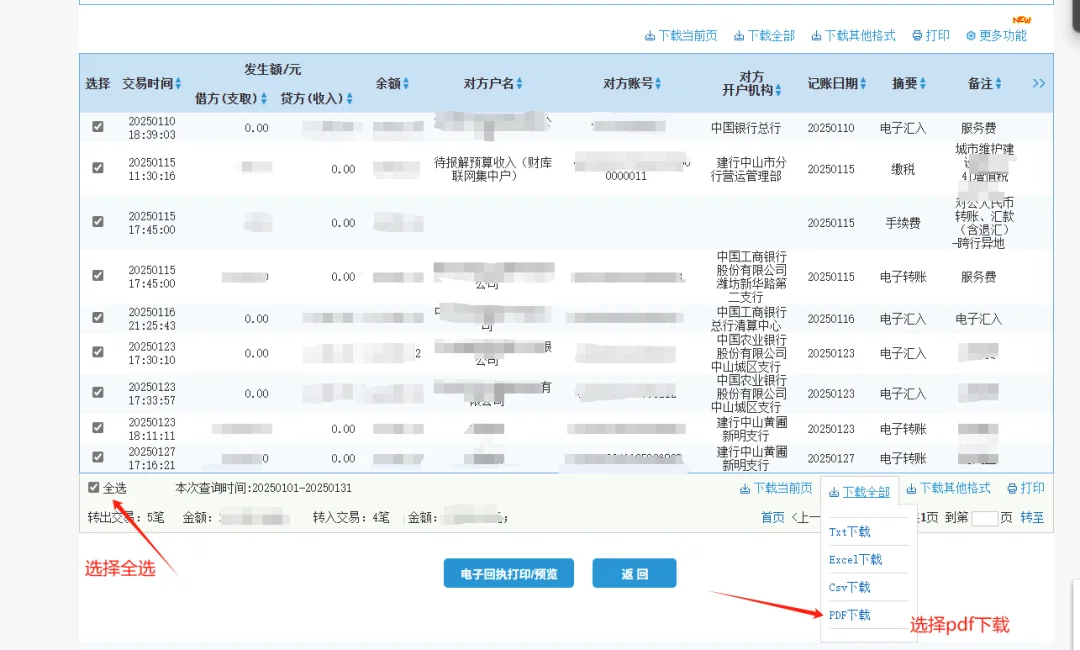The width and height of the screenshot is (1080, 650).
Task: Click the bottom-bar 下载其他格式 icon
Action: [x=912, y=489]
